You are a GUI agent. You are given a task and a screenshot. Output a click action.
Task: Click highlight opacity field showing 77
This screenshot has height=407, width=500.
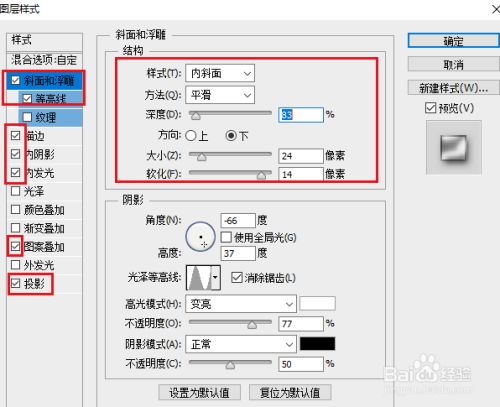[x=301, y=324]
